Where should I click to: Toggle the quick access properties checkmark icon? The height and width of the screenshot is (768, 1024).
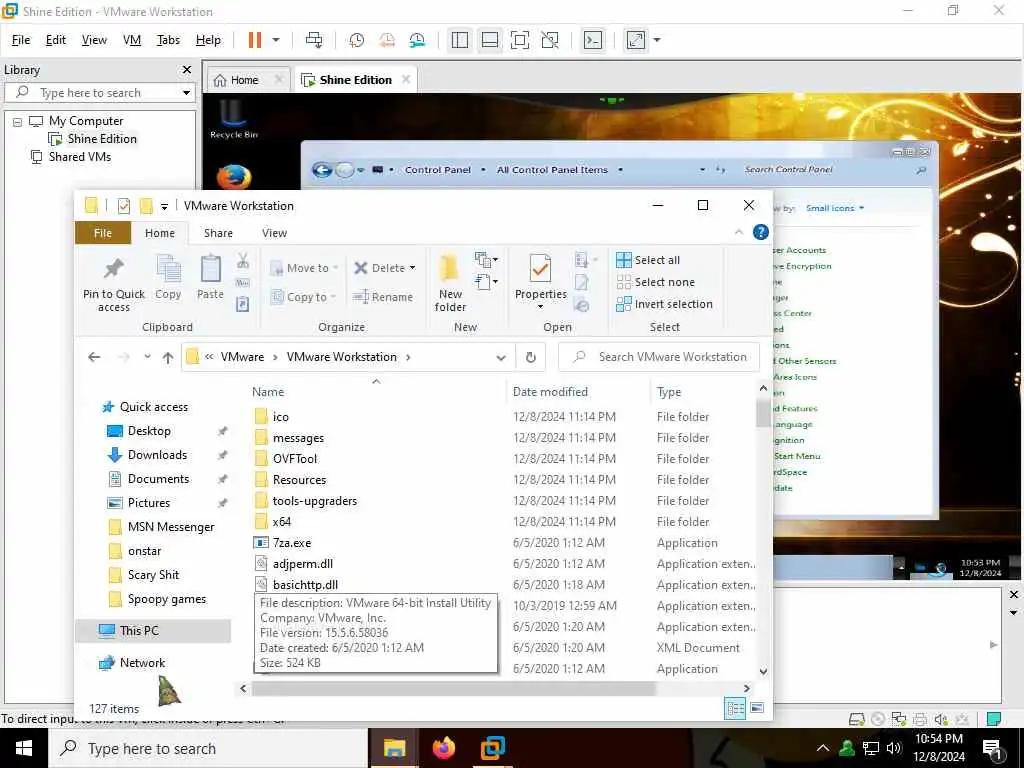coord(124,206)
